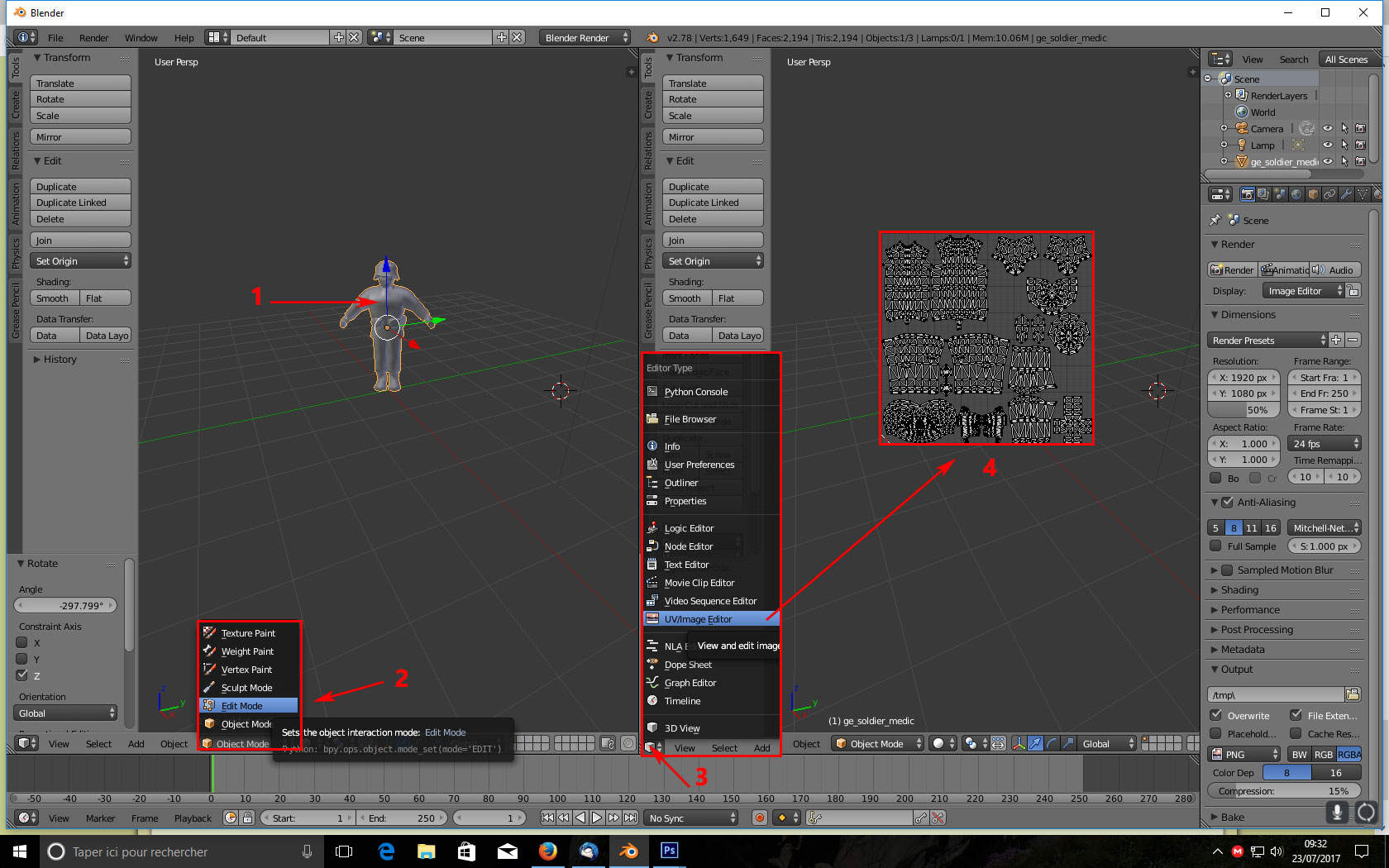Viewport: 1389px width, 868px height.
Task: Enable the Sampled Motion Blur checkbox
Action: click(x=1228, y=570)
